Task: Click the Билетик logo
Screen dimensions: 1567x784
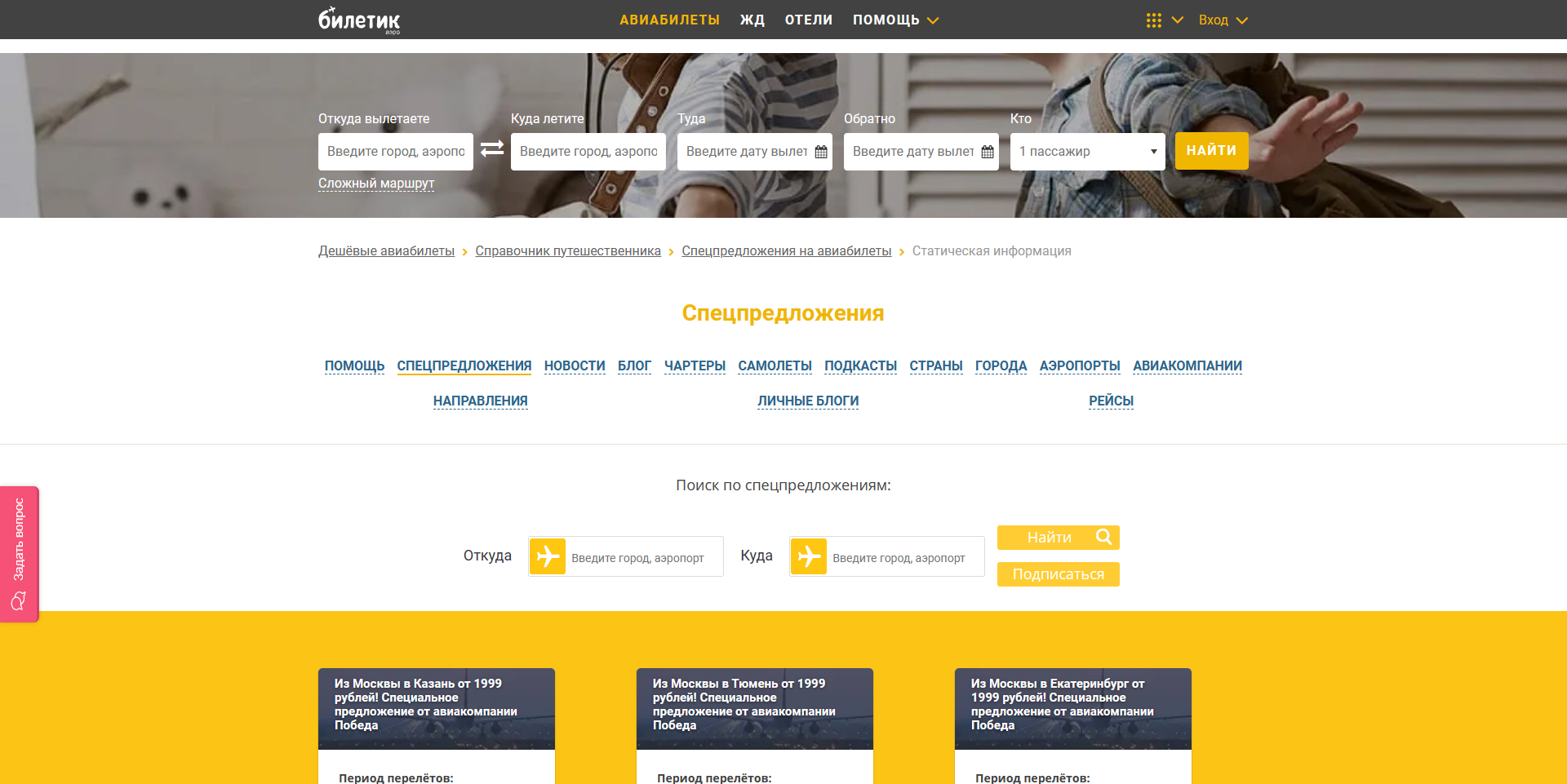Action: click(359, 20)
